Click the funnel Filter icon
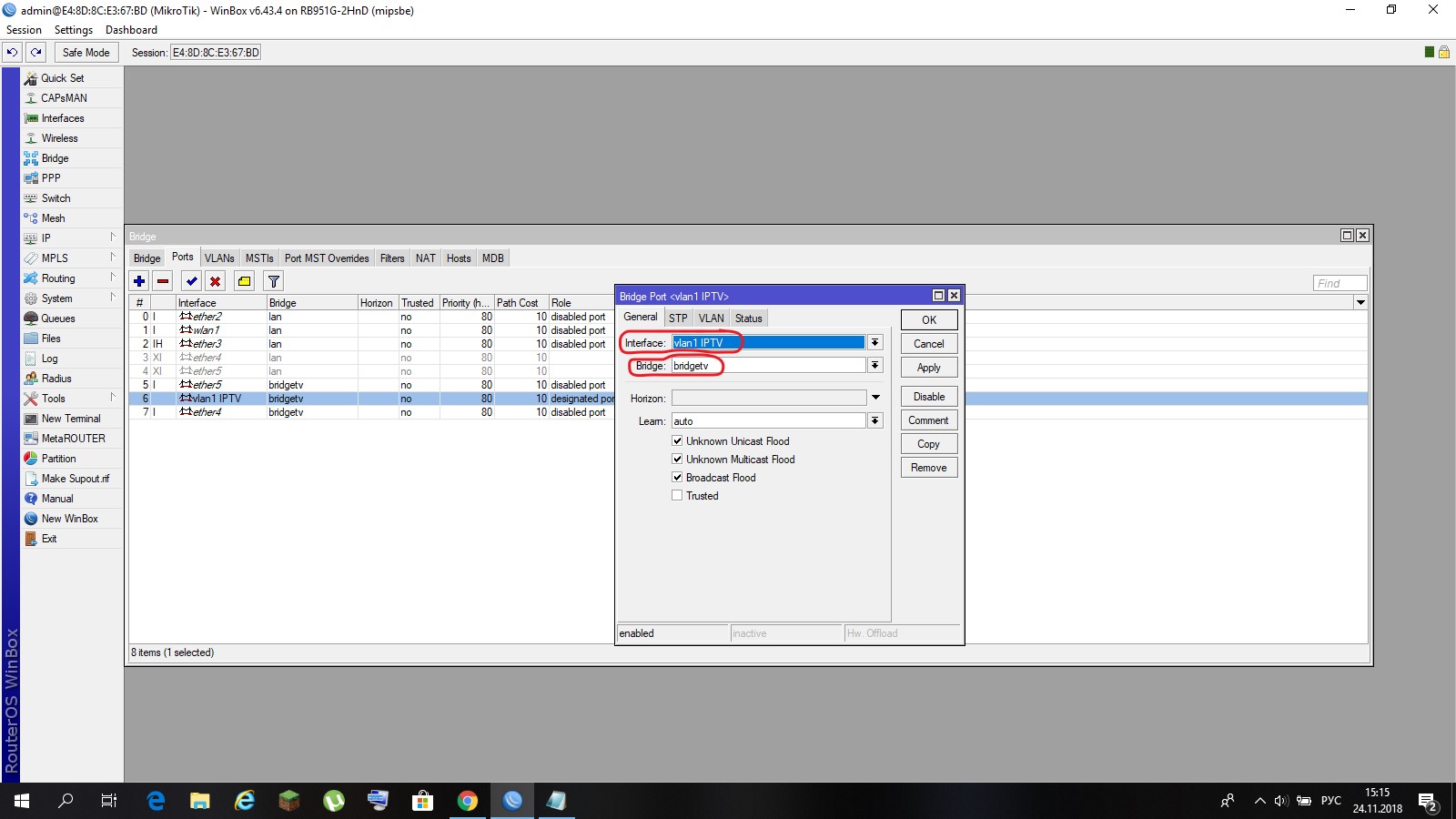Image resolution: width=1456 pixels, height=819 pixels. (x=273, y=281)
